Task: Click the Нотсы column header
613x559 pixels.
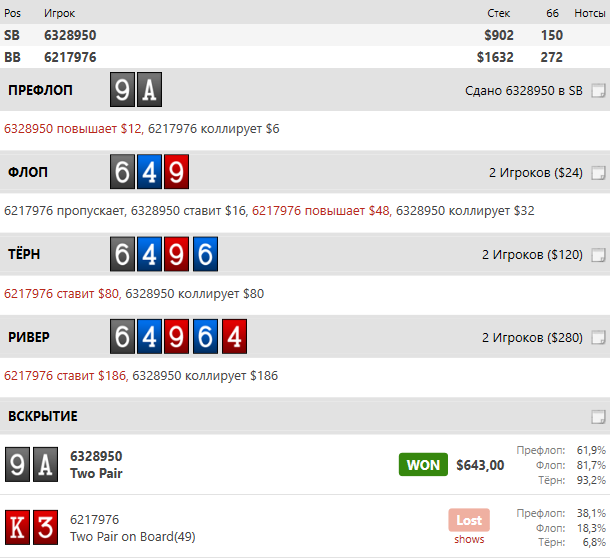Action: [x=590, y=13]
